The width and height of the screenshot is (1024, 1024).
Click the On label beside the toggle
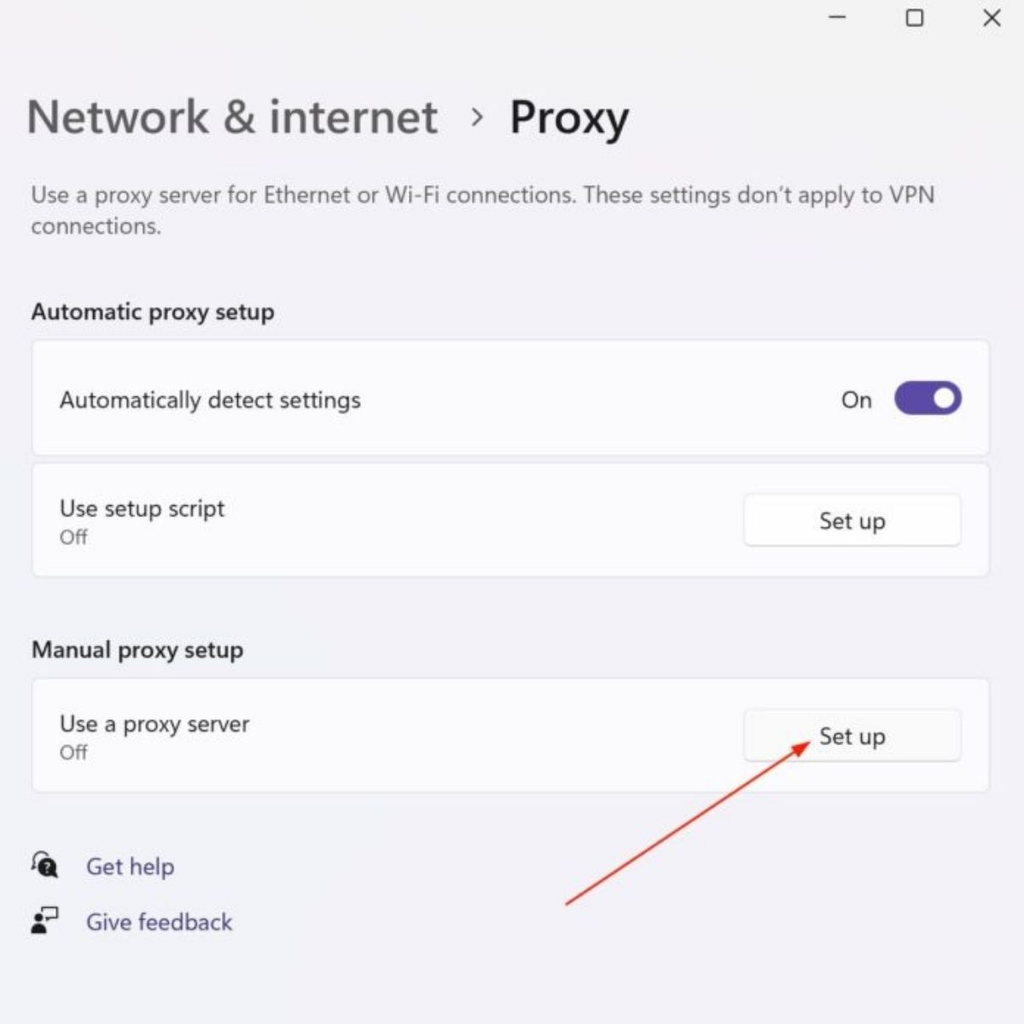855,399
